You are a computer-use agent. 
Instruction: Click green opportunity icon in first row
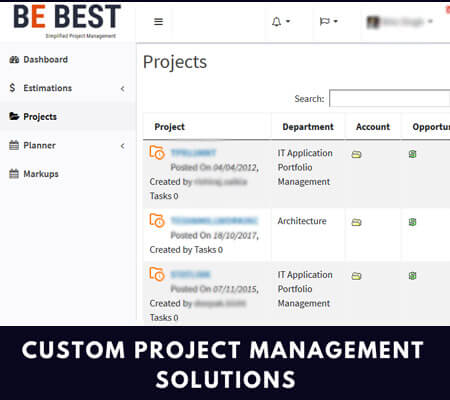(412, 154)
